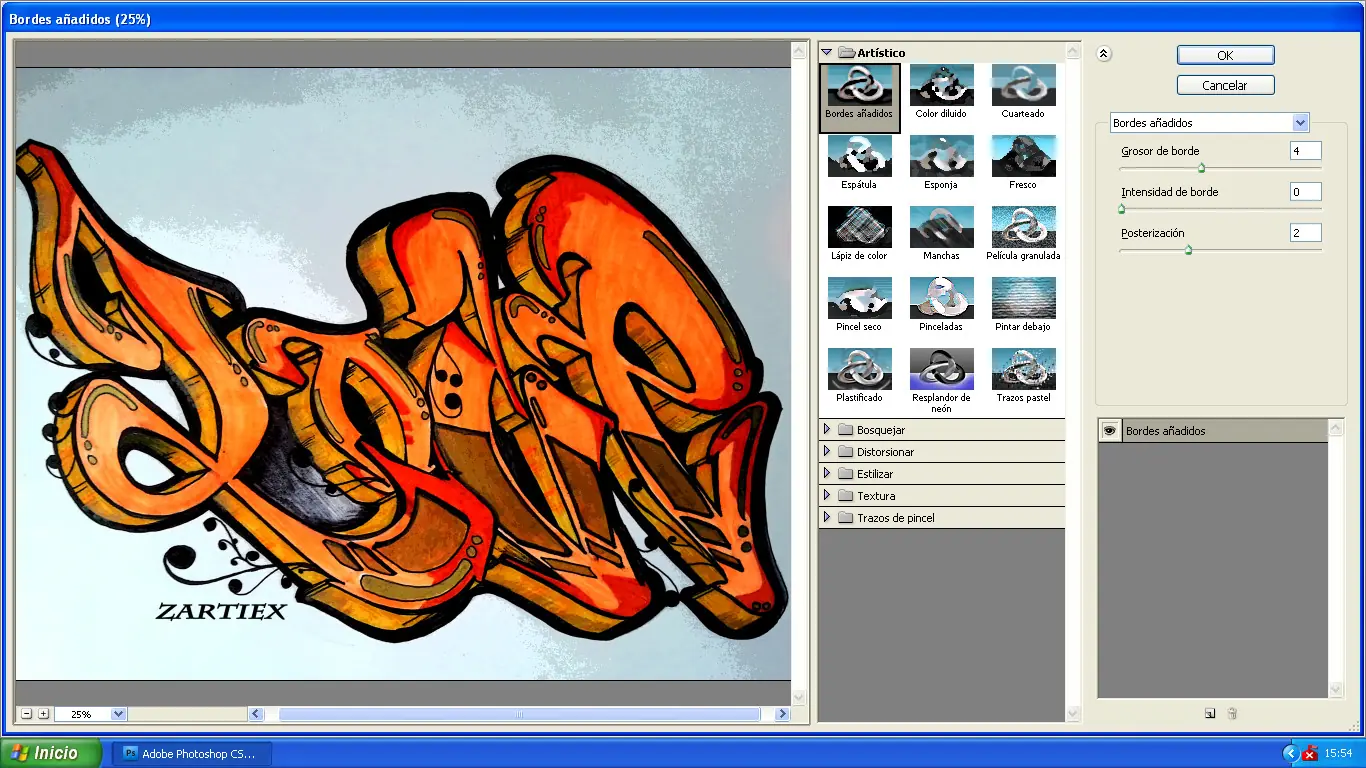The width and height of the screenshot is (1366, 768).
Task: Delete the effect layer with trash icon
Action: pos(1232,714)
